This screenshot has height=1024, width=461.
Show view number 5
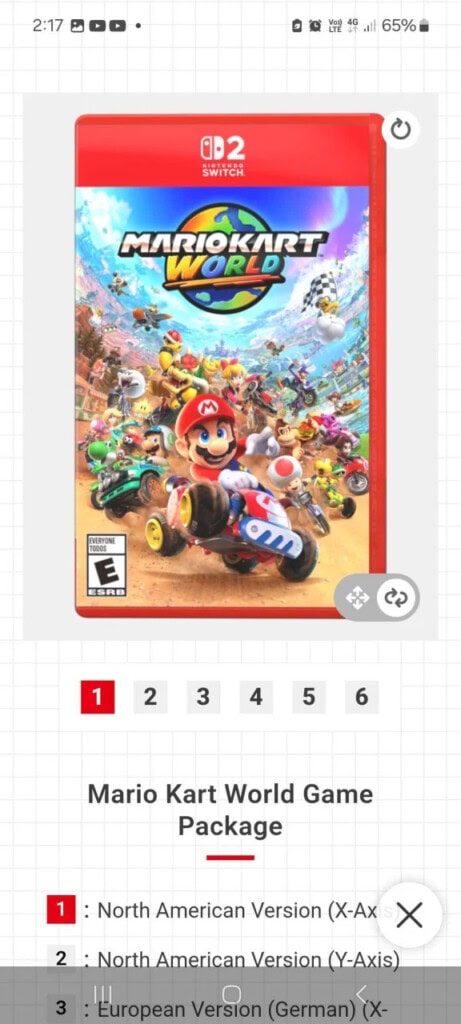click(309, 697)
